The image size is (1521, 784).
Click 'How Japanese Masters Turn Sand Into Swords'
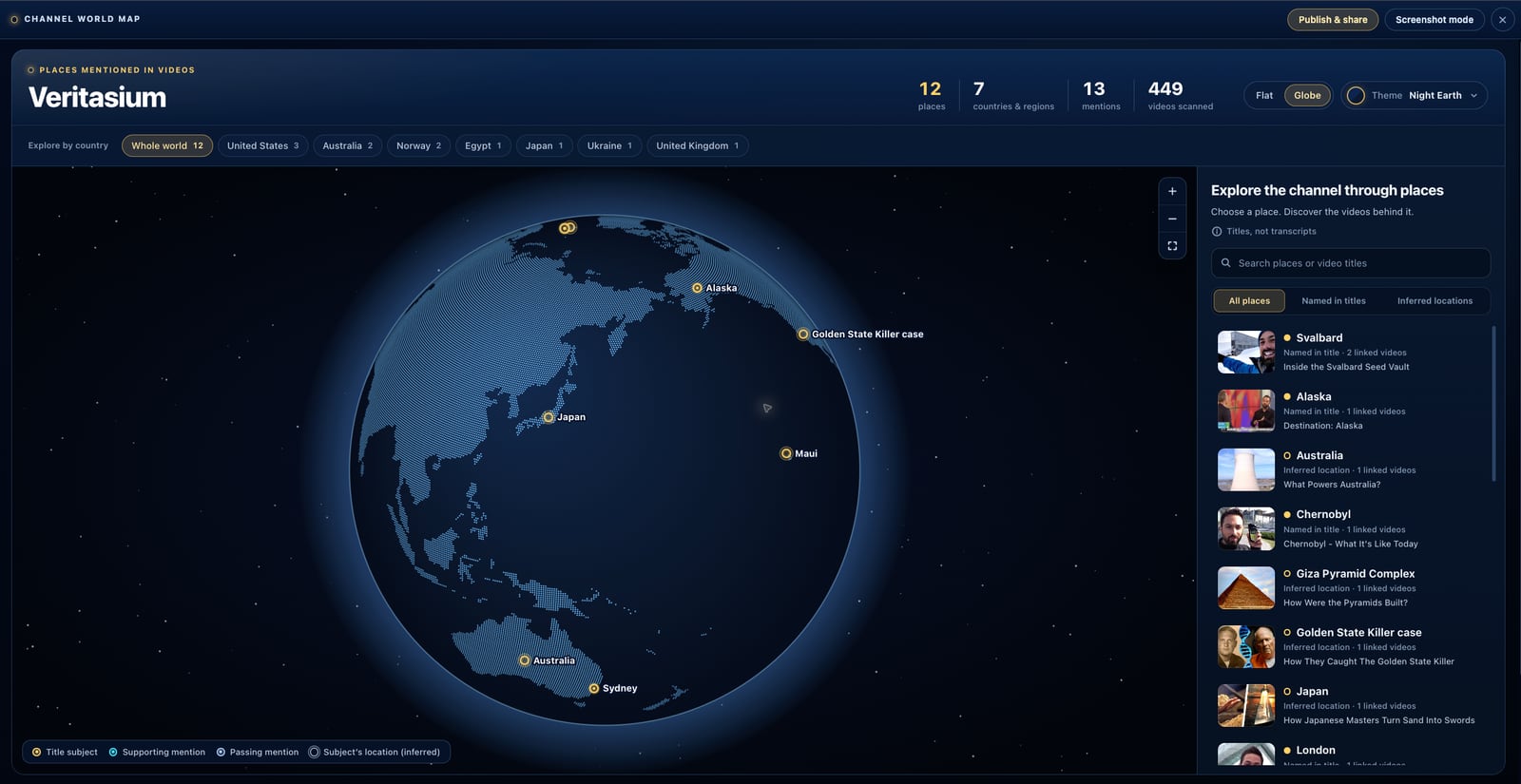1379,720
